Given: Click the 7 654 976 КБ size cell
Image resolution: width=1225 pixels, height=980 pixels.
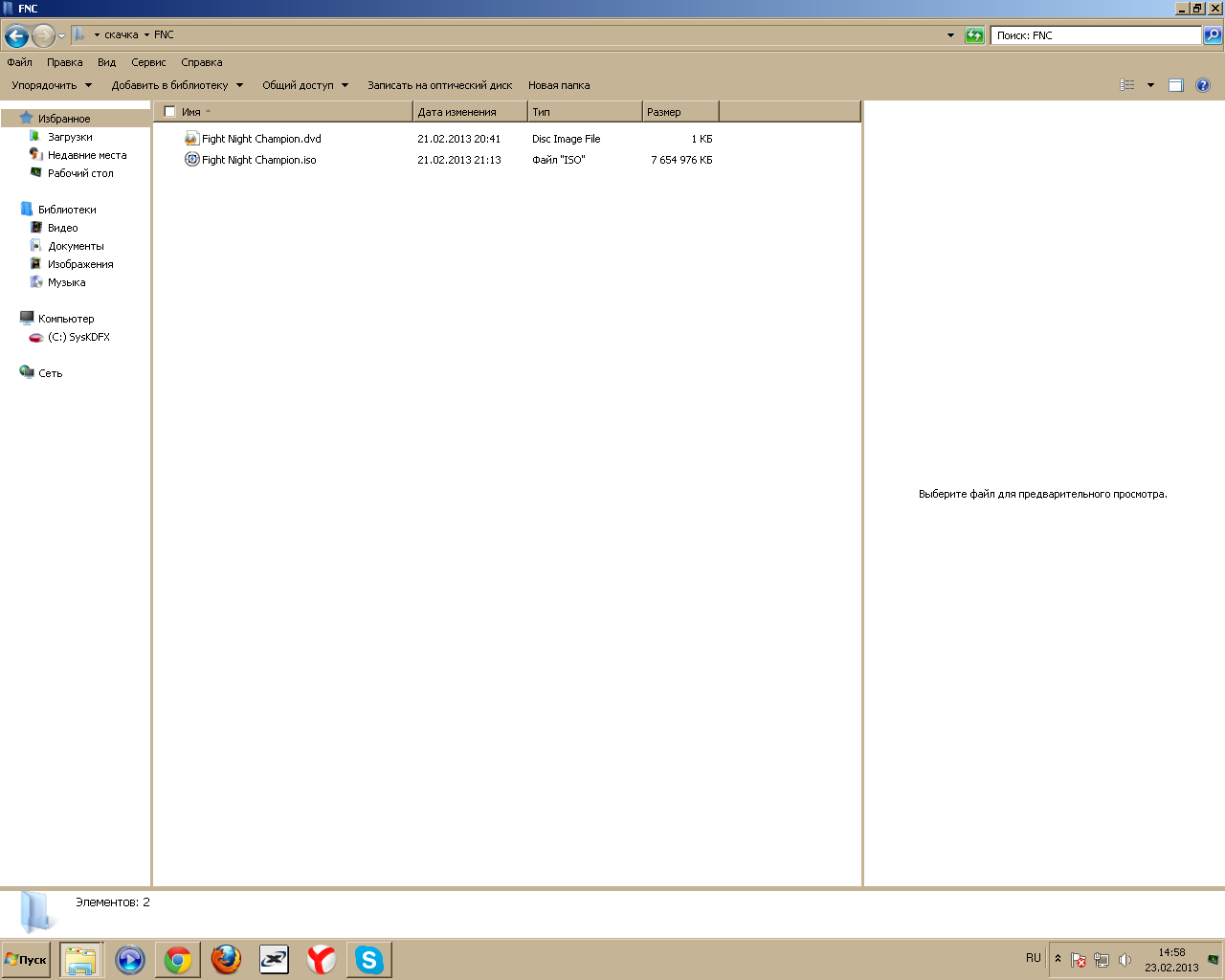Looking at the screenshot, I should pos(681,160).
